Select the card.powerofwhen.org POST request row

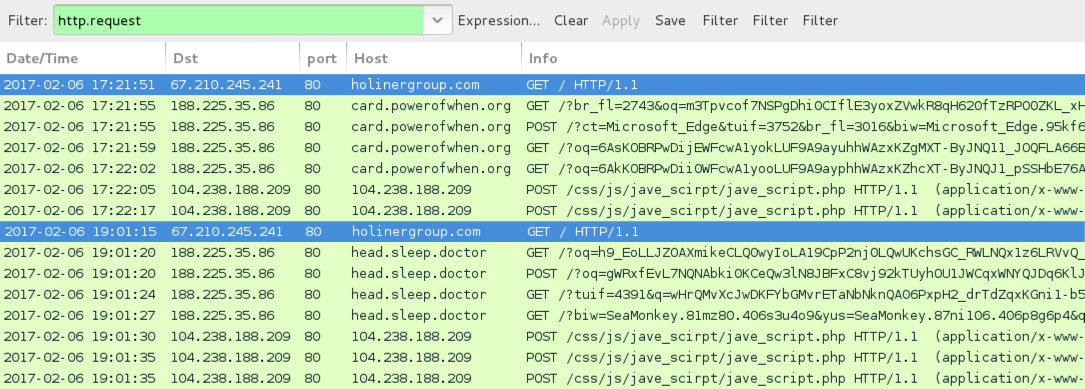pos(542,127)
